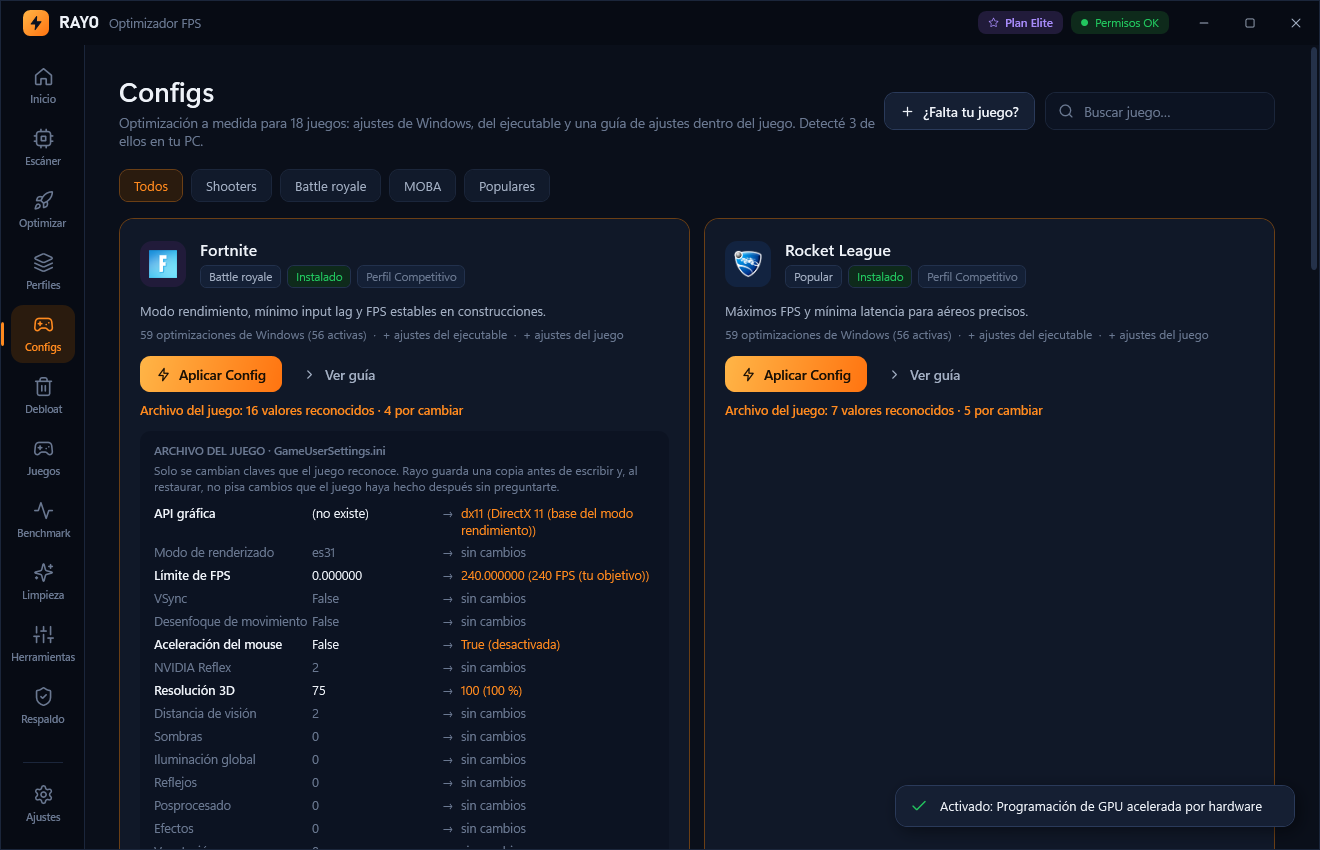
Task: Click the RAYO lightning logo
Action: 36,23
